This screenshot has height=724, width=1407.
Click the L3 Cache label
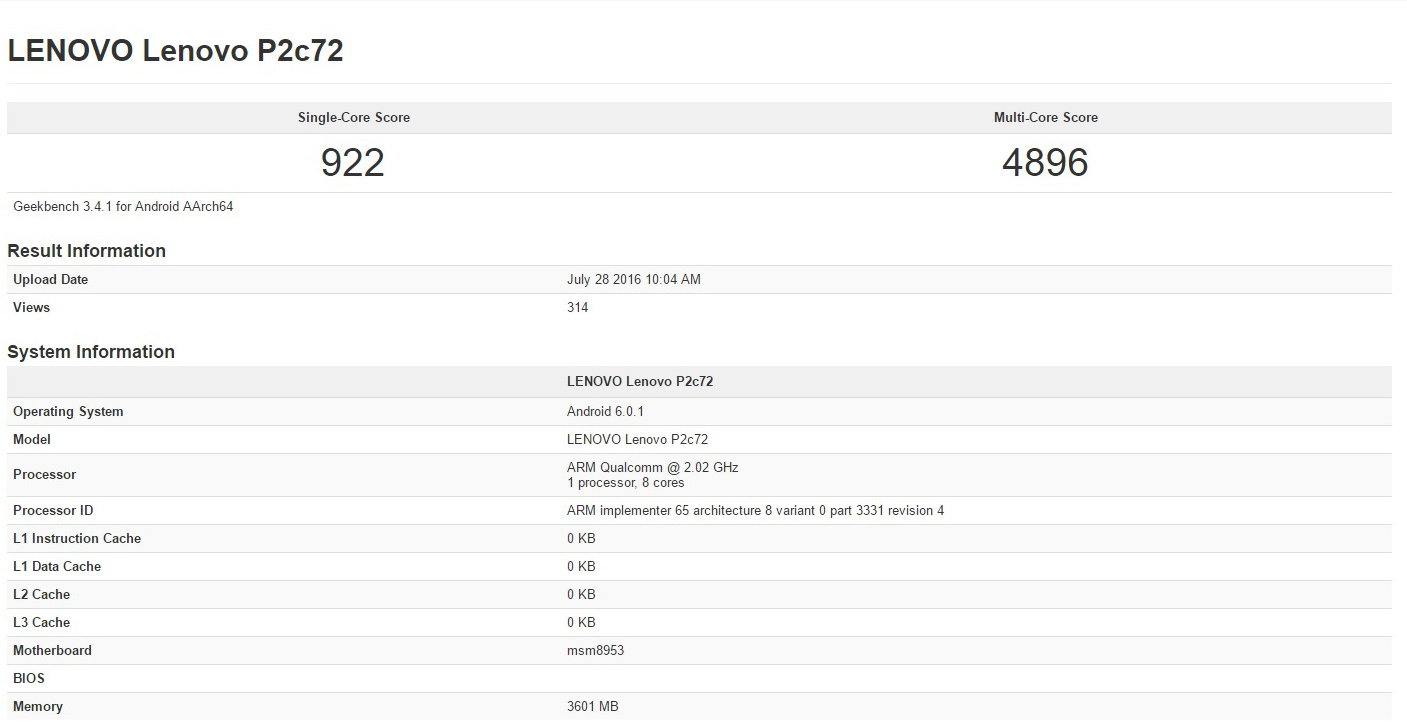pyautogui.click(x=42, y=623)
